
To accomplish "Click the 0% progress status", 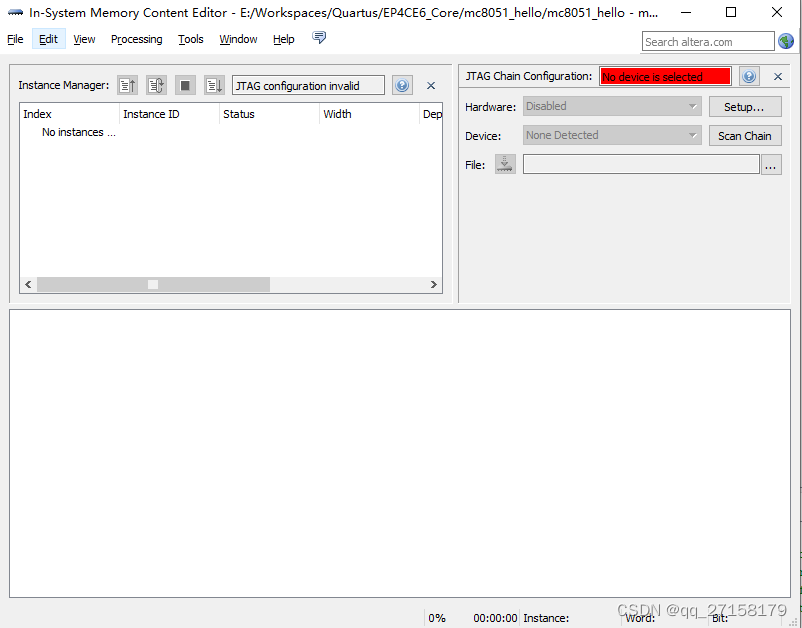I will tap(437, 618).
